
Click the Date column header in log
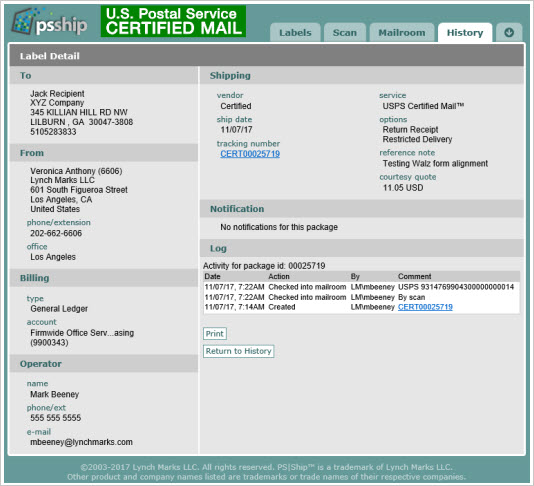(x=213, y=277)
